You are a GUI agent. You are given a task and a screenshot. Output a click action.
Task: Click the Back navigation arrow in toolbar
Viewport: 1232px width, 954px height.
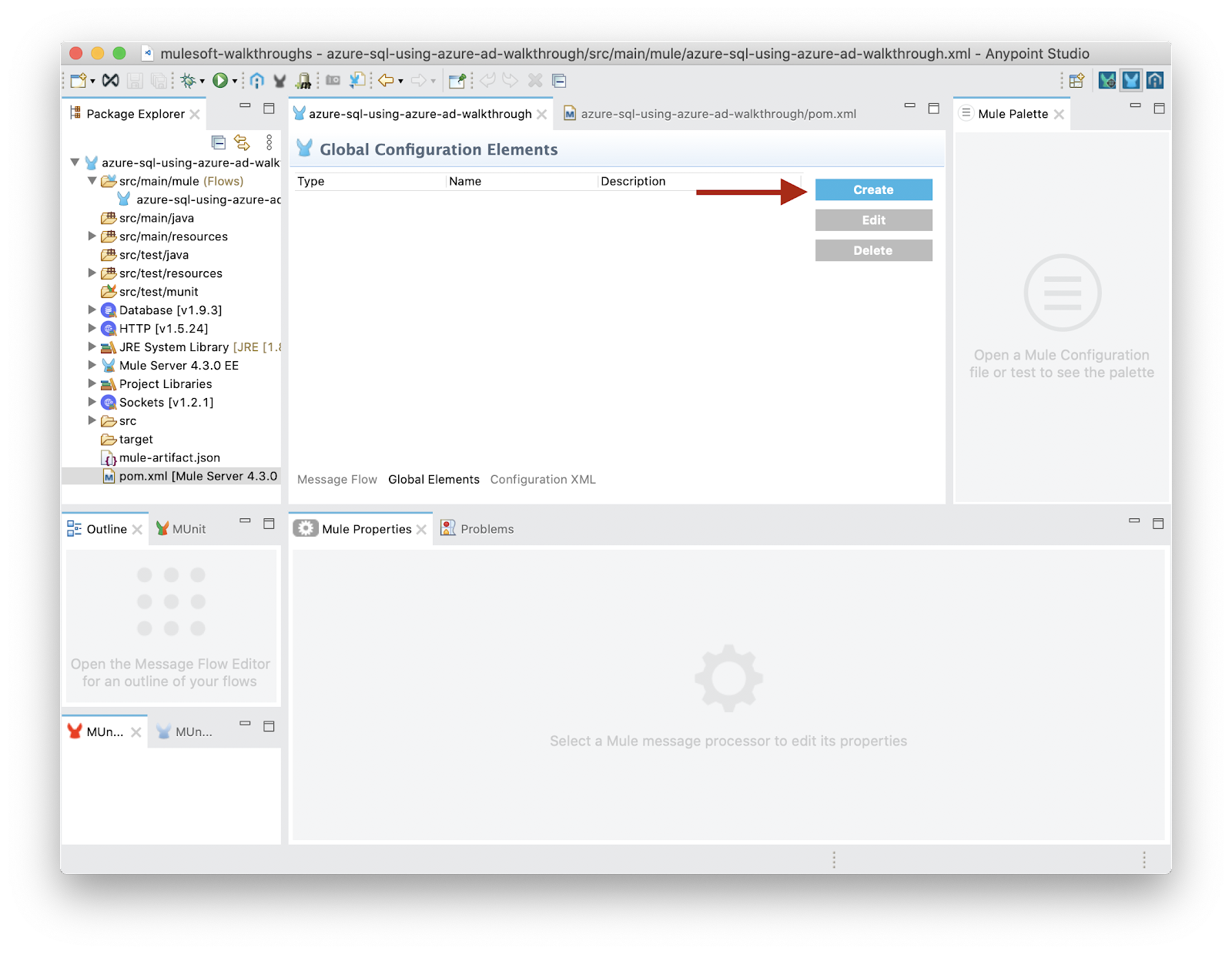(386, 81)
